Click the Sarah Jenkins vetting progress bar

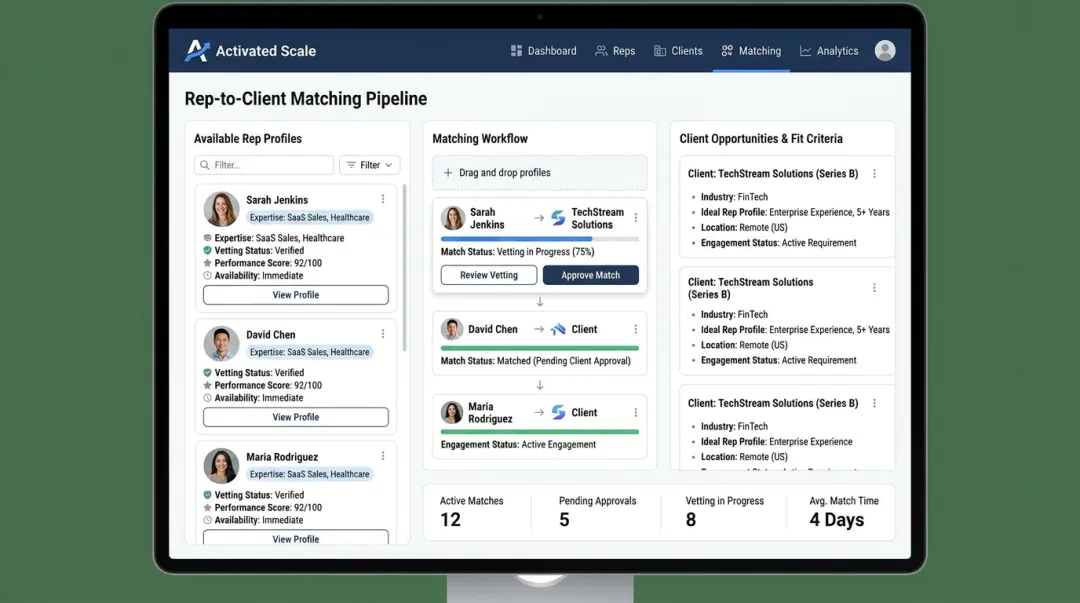pos(540,239)
